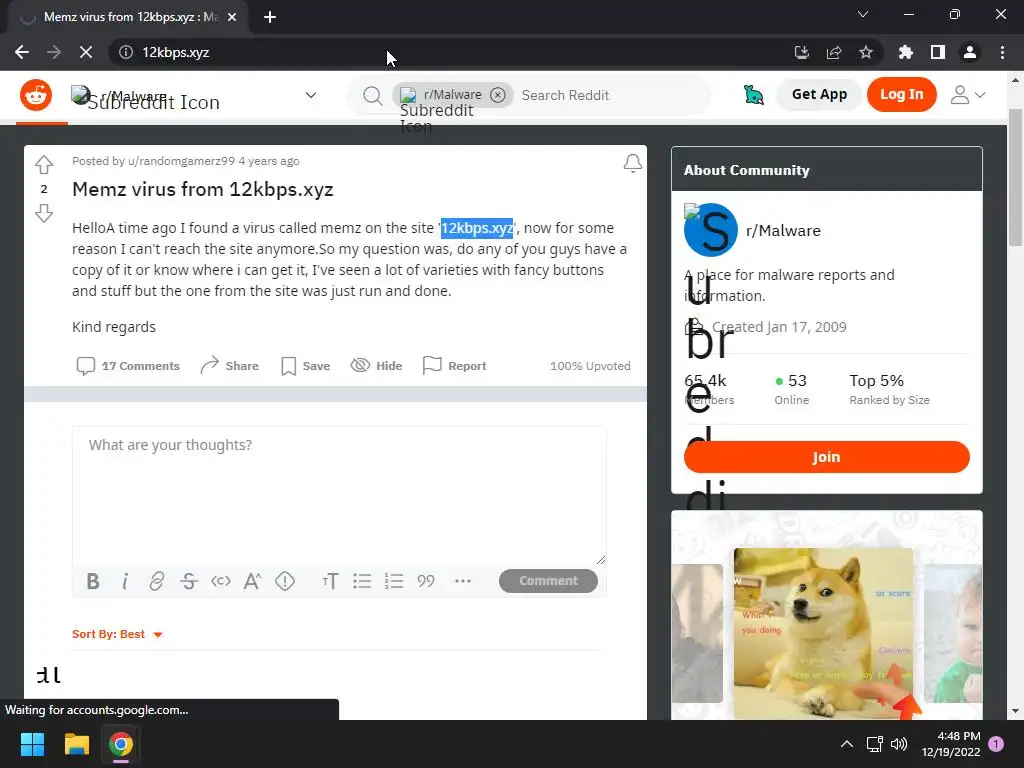Open the r/Malware community link
The image size is (1024, 768).
(783, 231)
